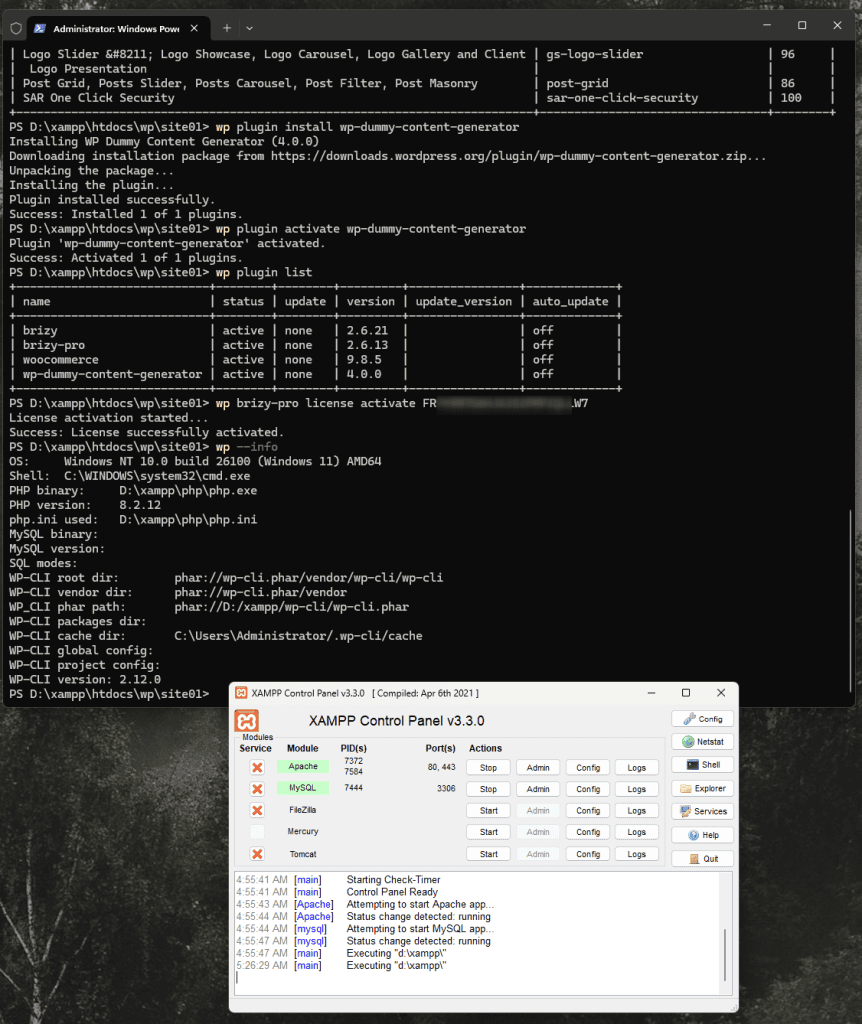Open the Apache Admin page

coord(538,768)
